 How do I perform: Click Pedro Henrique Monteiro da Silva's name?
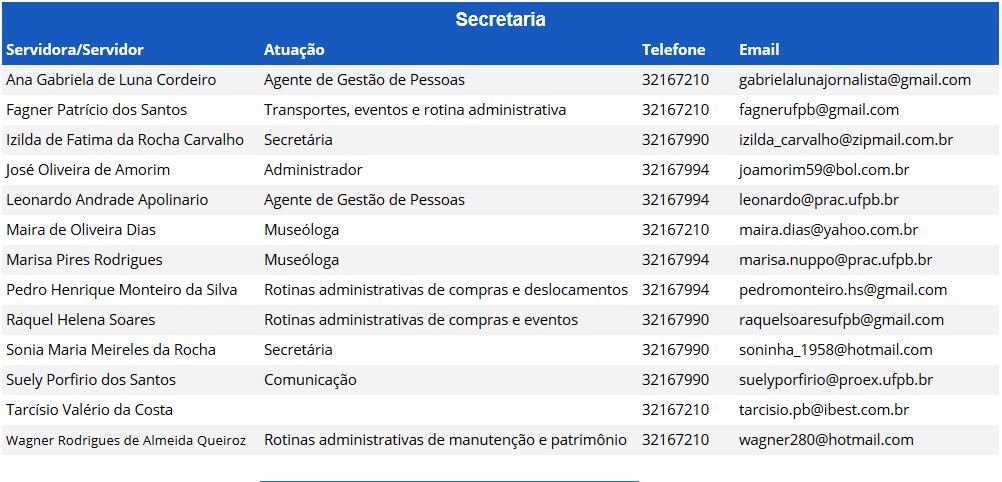(122, 290)
